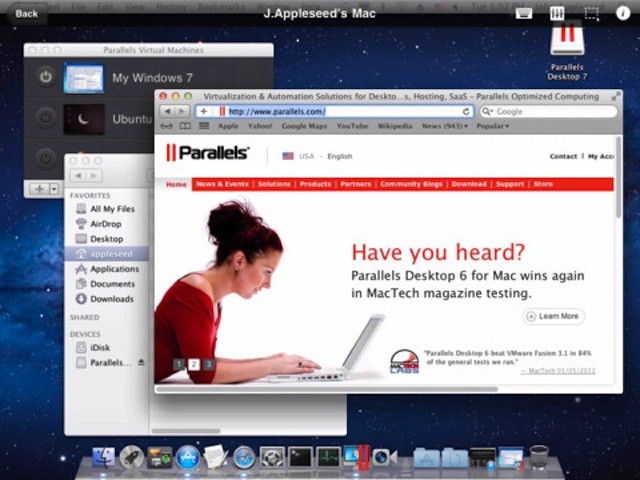
Task: Open News & Events in site navigation
Action: click(x=222, y=184)
